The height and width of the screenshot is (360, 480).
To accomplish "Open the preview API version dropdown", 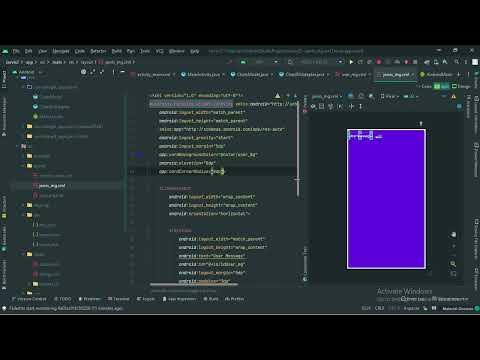I will coord(411,97).
